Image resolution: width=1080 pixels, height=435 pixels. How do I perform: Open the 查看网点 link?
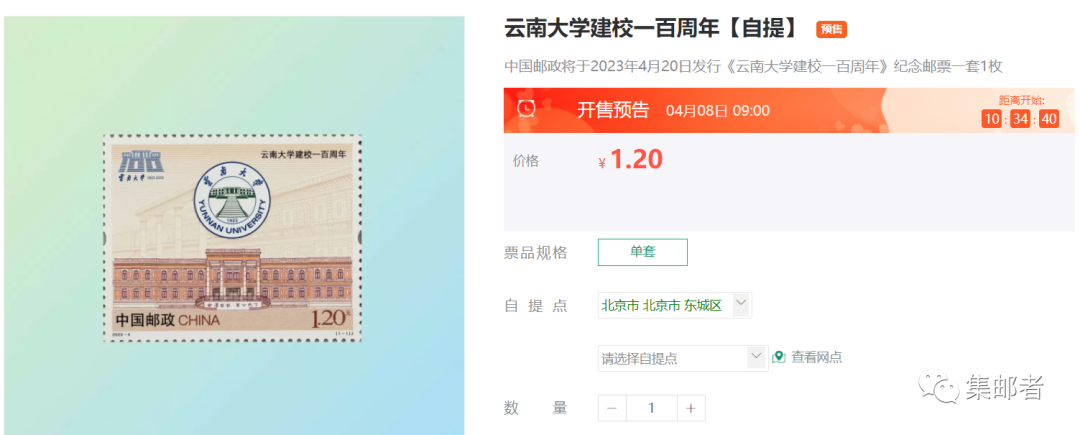[x=816, y=357]
